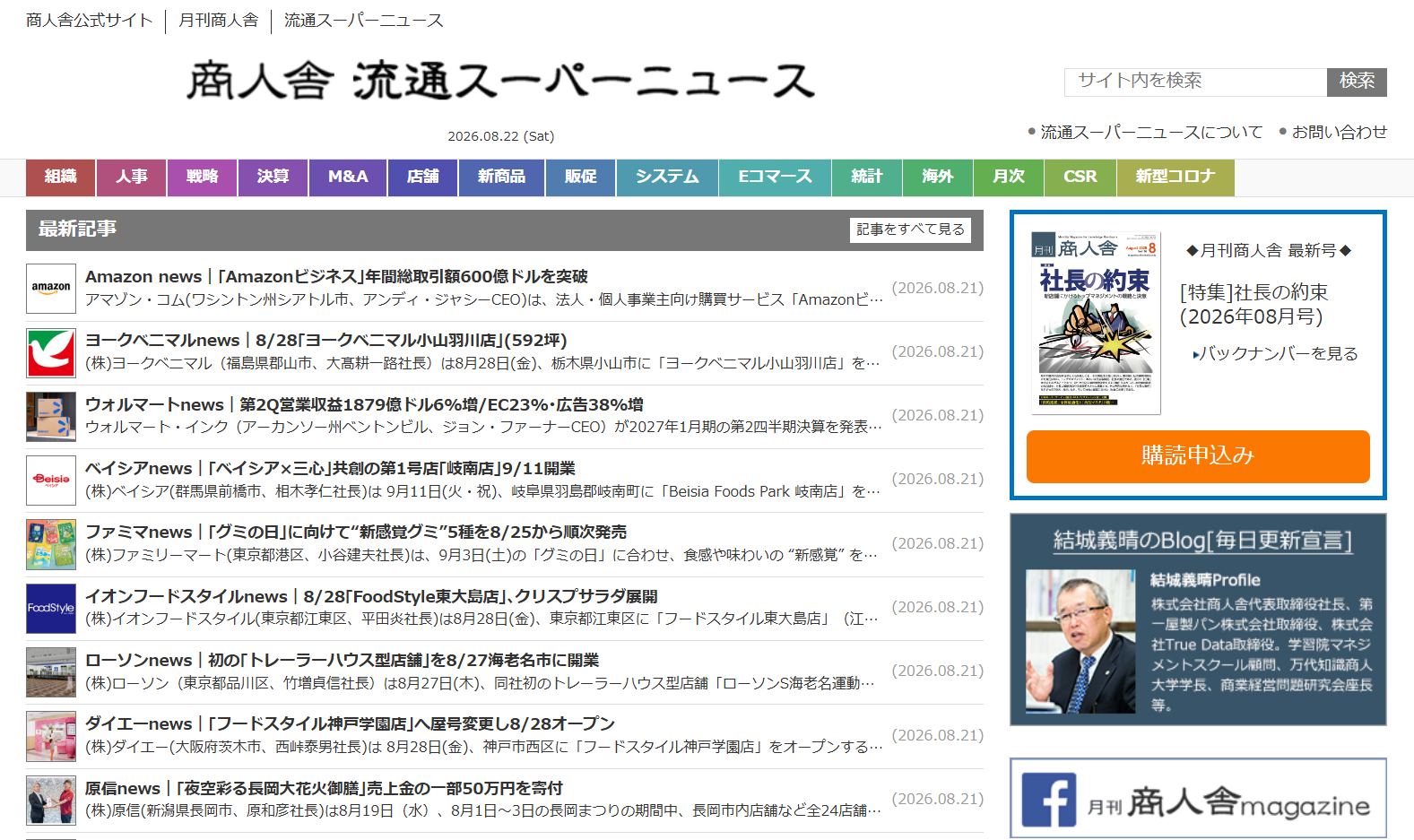Image resolution: width=1414 pixels, height=840 pixels.
Task: Click the 2026.08.22 (Sat) date text
Action: pyautogui.click(x=501, y=136)
